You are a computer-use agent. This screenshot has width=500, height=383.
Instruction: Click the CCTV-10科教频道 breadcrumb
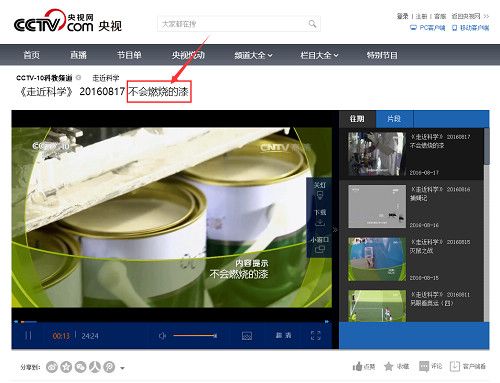pos(44,78)
